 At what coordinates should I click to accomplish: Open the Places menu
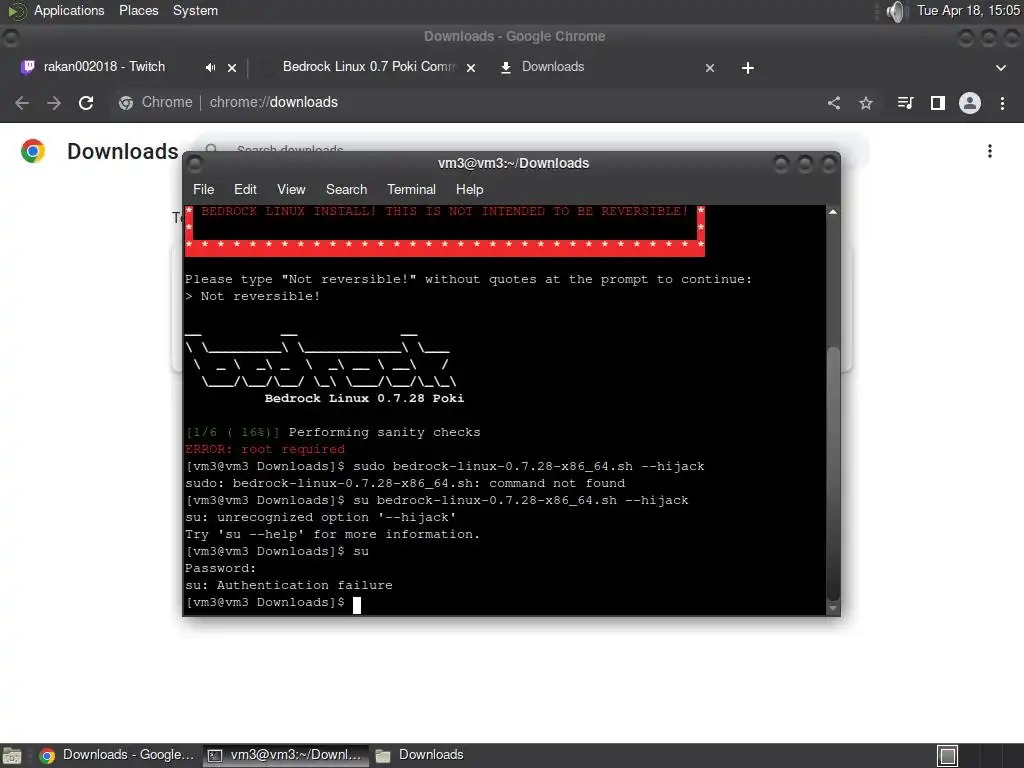click(x=138, y=10)
